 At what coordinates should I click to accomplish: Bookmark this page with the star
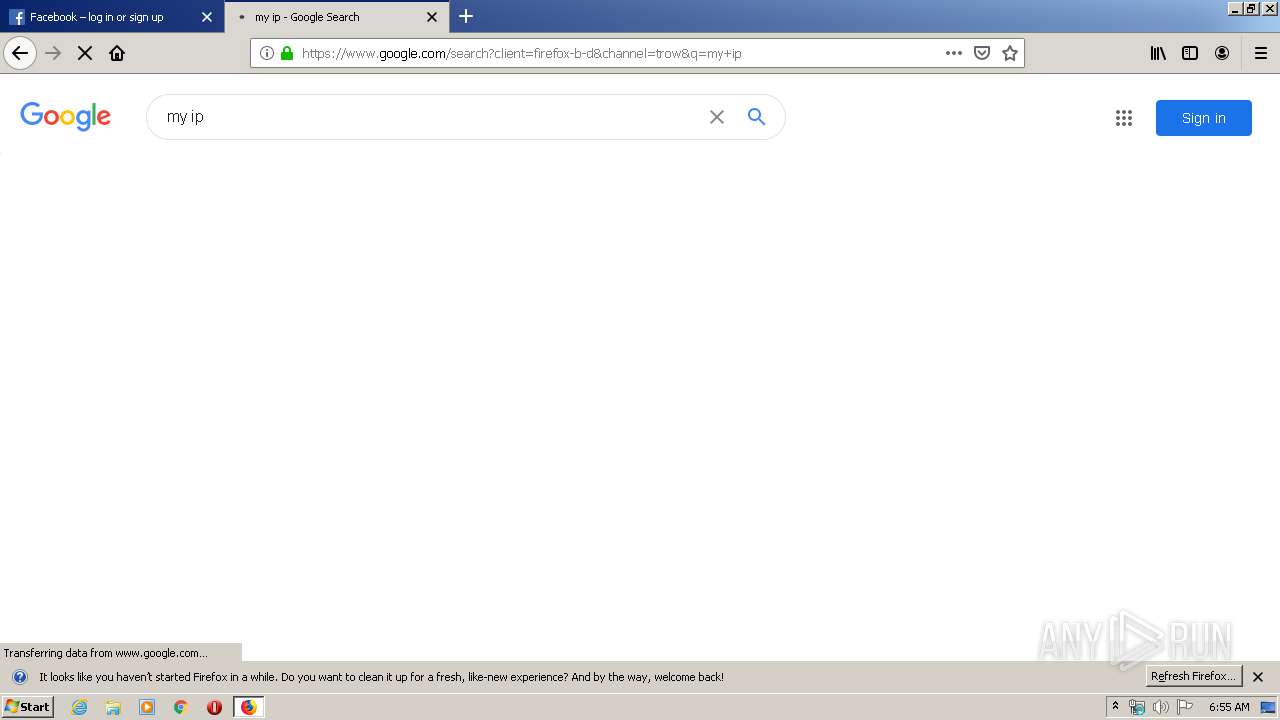click(1010, 53)
